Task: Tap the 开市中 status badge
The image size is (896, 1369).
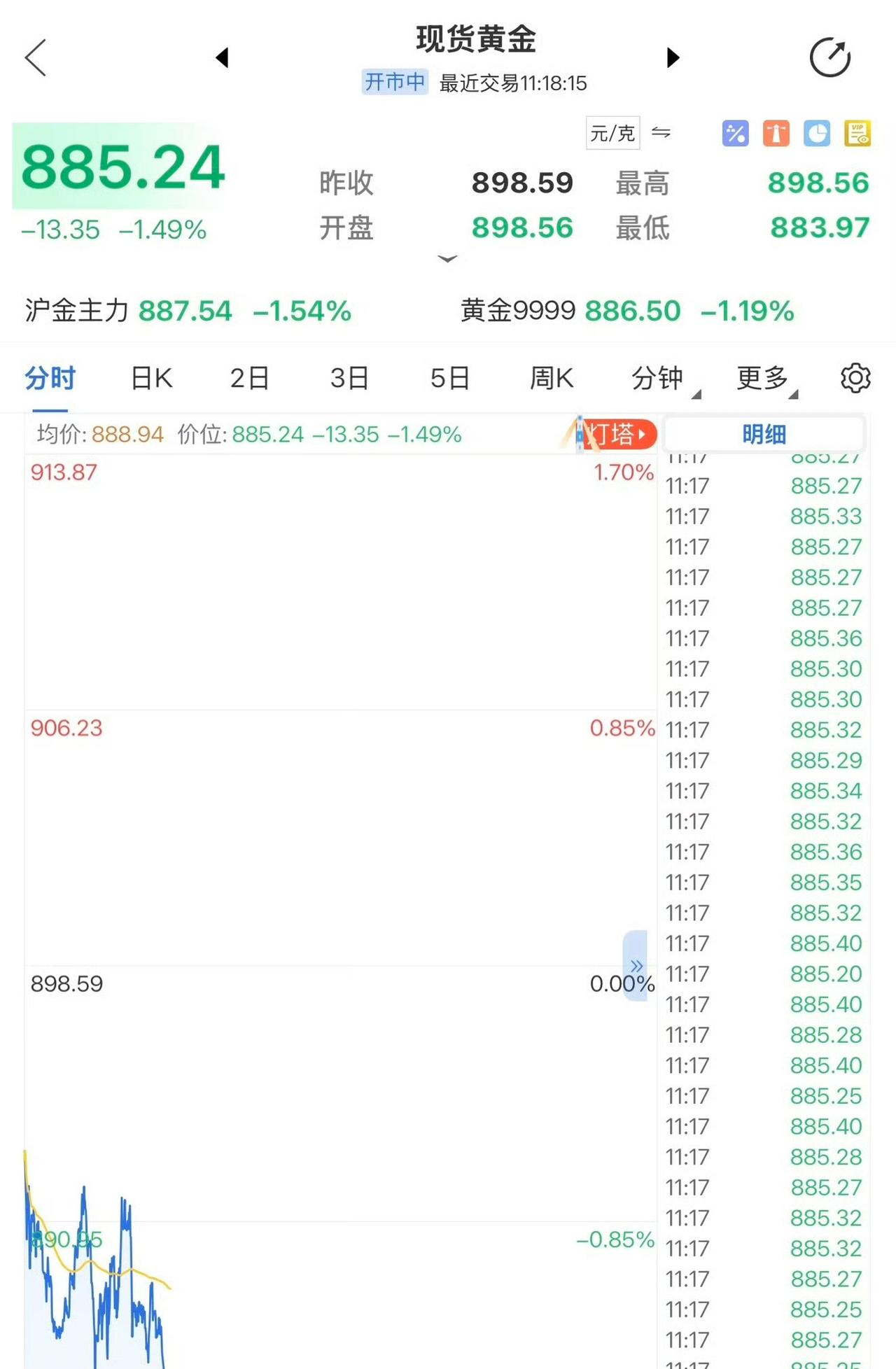Action: 395,83
